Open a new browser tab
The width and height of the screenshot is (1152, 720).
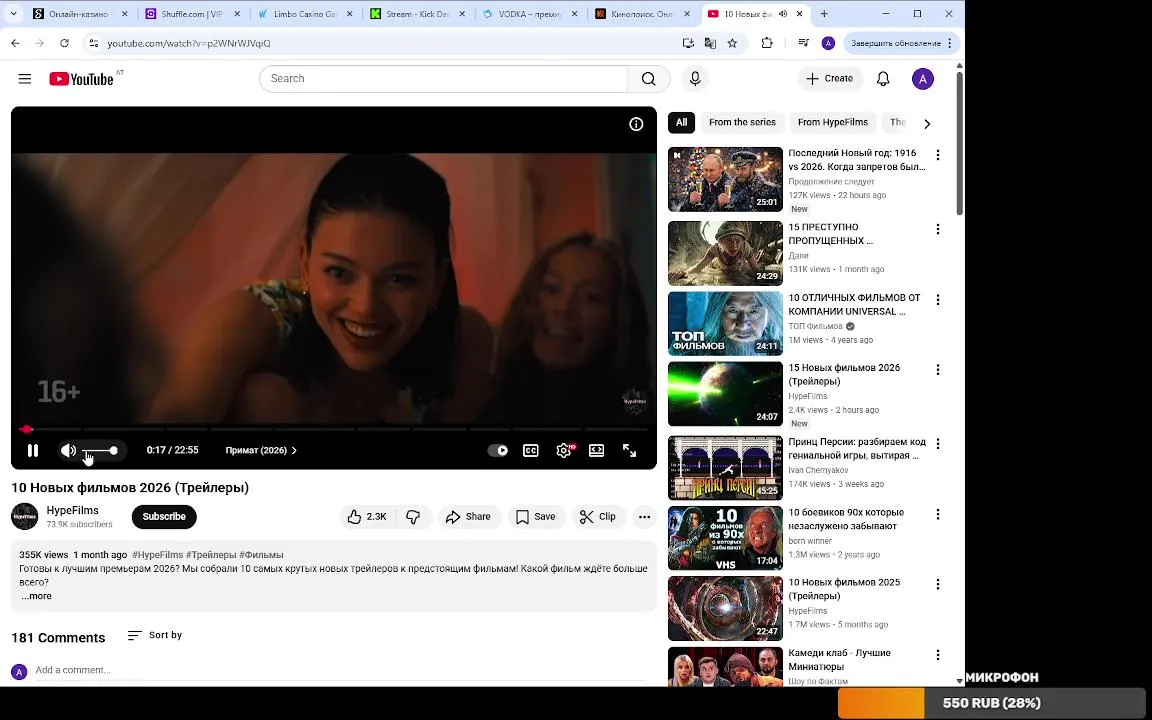(824, 14)
